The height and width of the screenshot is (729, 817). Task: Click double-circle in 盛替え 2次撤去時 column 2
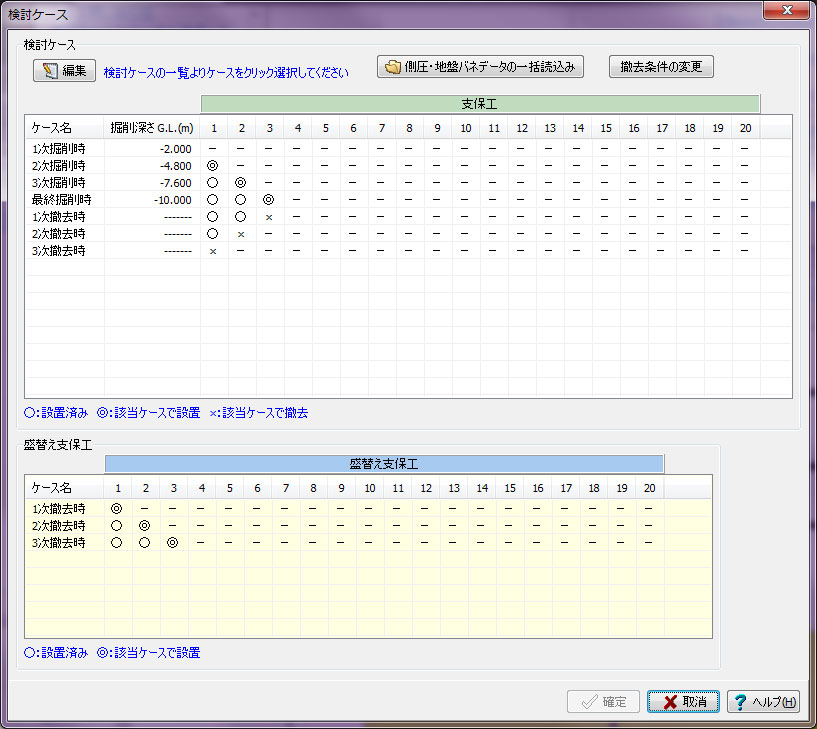pyautogui.click(x=144, y=526)
